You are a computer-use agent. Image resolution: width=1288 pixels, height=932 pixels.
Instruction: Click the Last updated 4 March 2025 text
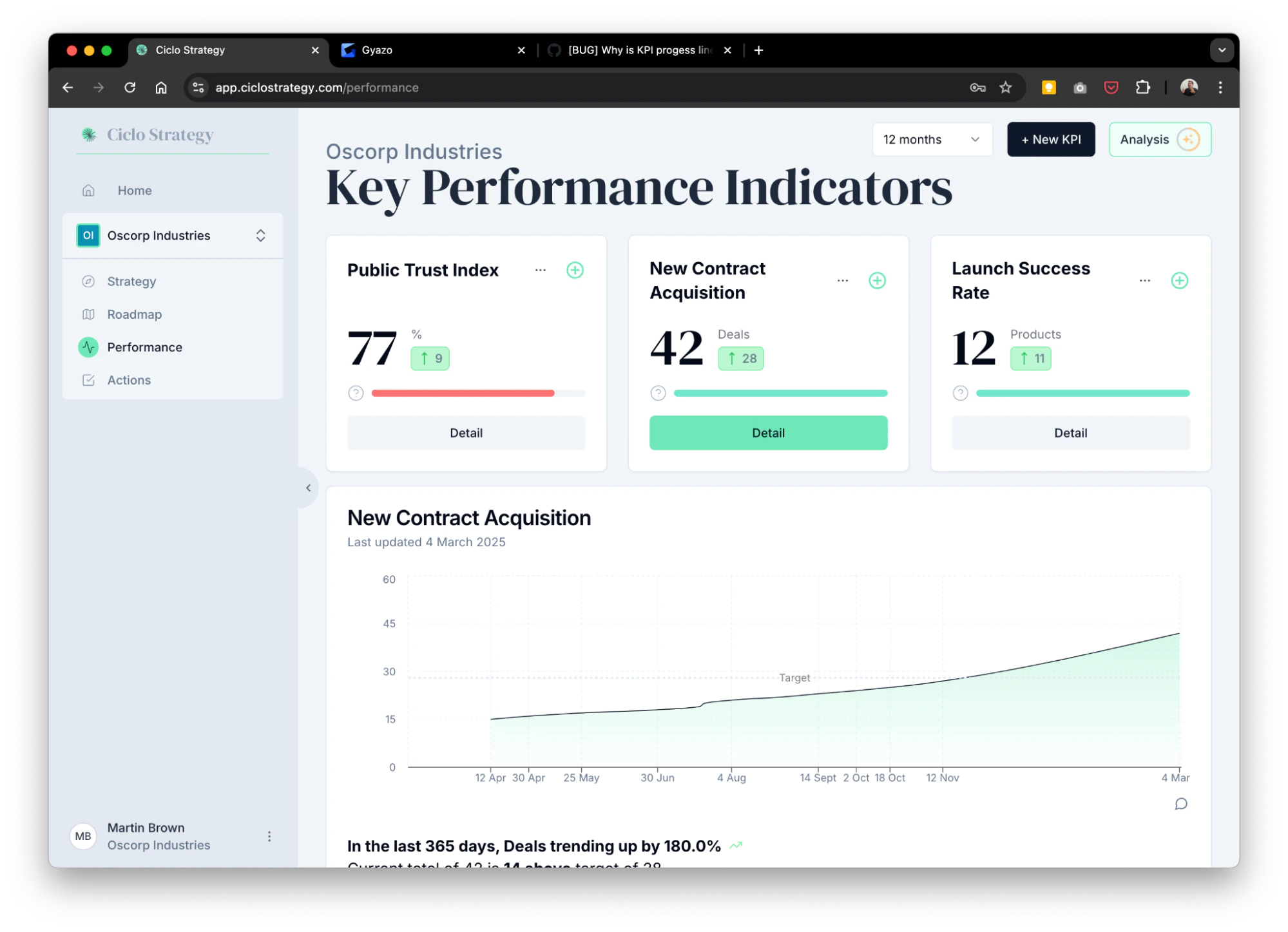(x=426, y=542)
